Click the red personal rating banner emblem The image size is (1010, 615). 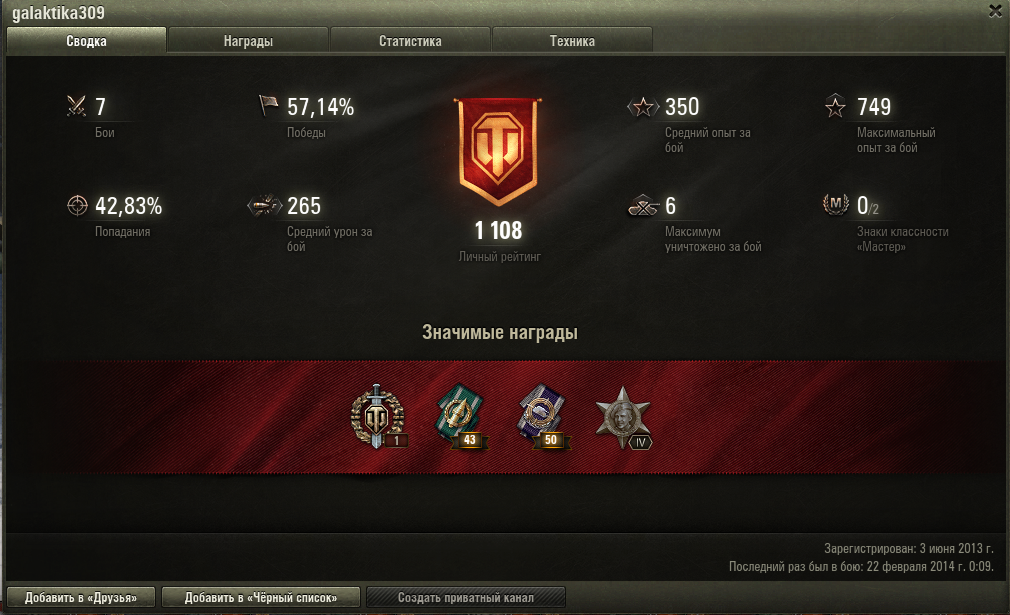(x=497, y=152)
